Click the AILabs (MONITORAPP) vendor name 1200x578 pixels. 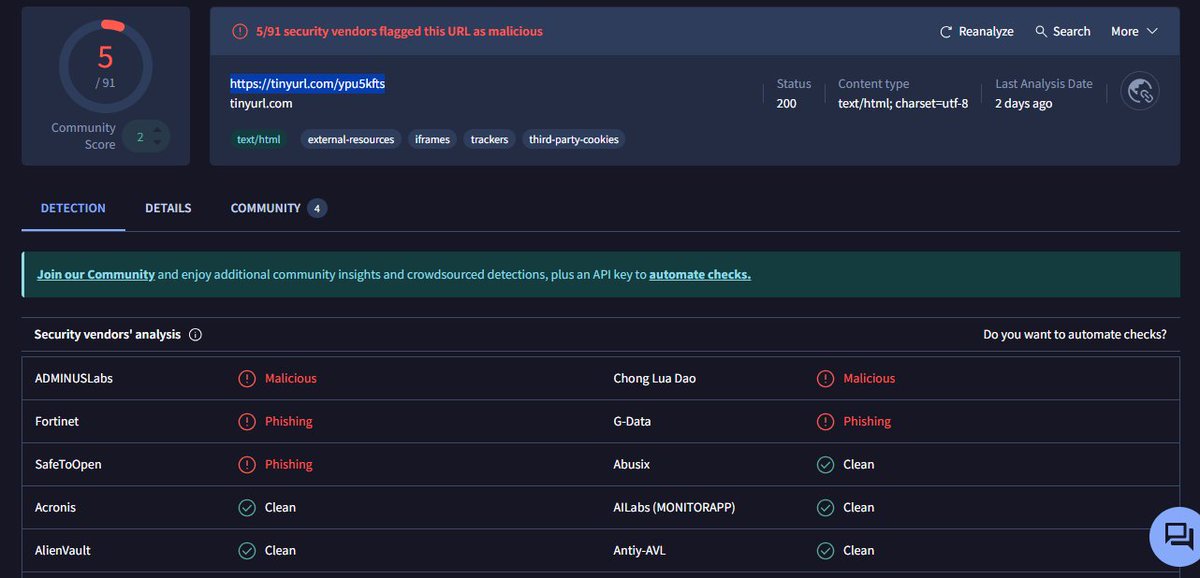(674, 508)
